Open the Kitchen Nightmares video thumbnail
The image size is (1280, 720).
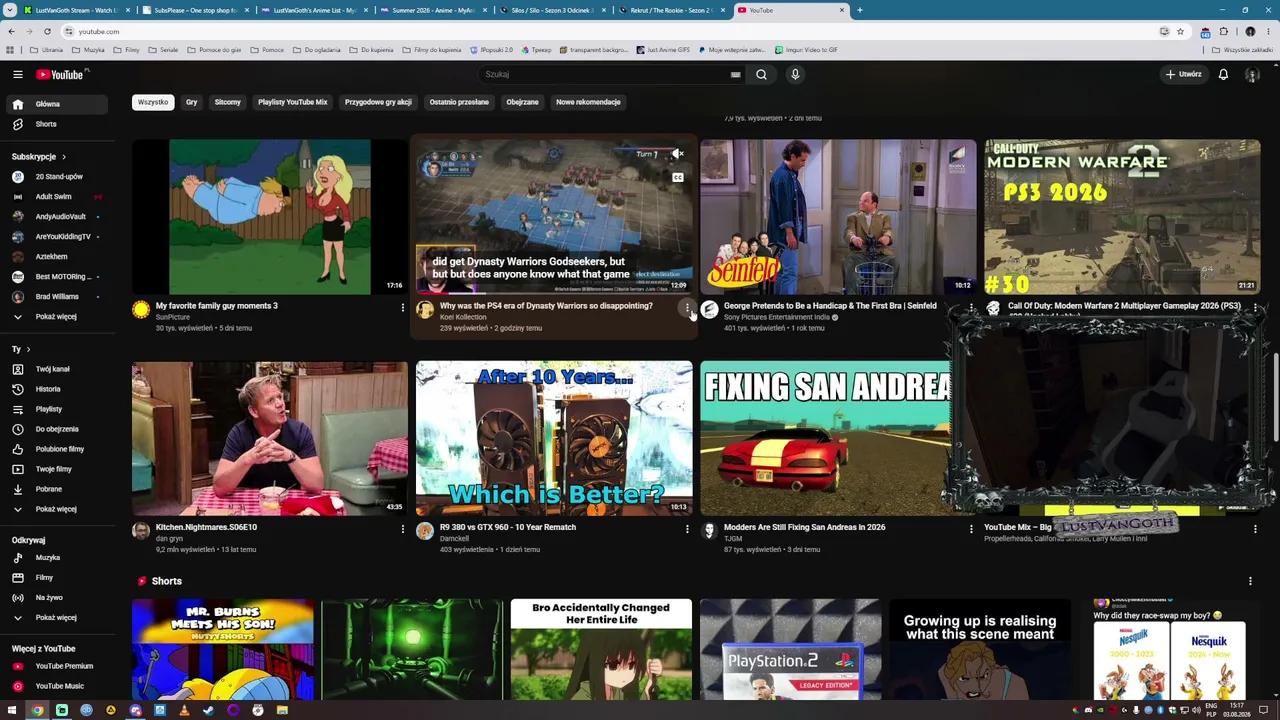click(270, 439)
